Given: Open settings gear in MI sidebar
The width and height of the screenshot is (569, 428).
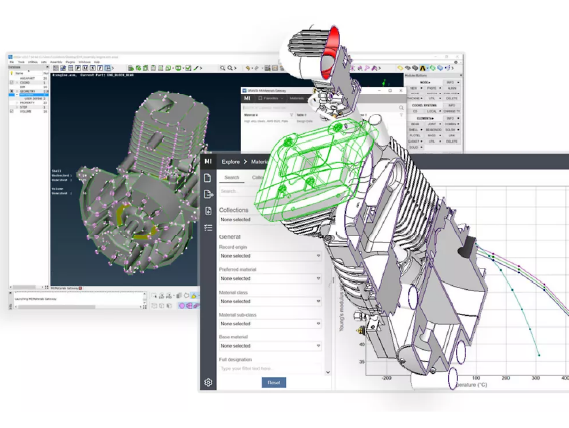Looking at the screenshot, I should [208, 382].
